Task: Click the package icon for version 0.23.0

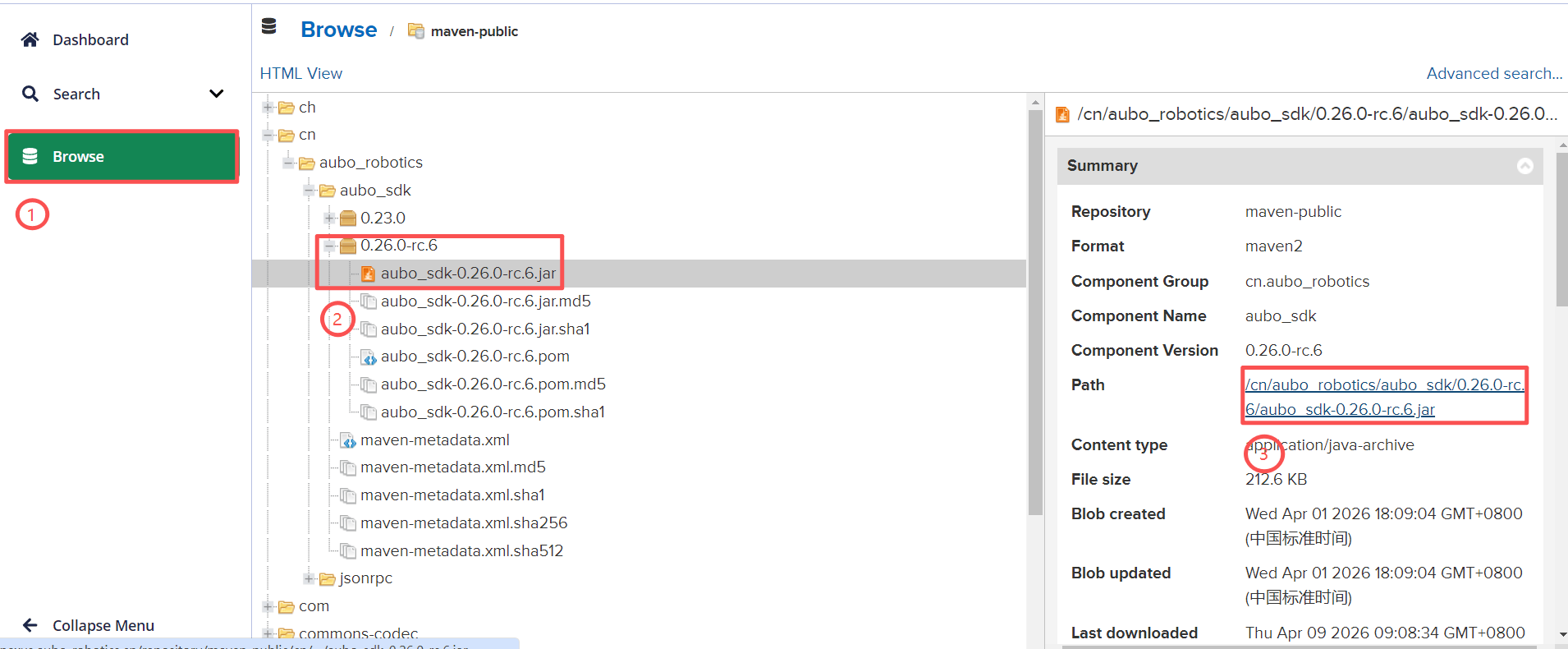Action: point(348,218)
